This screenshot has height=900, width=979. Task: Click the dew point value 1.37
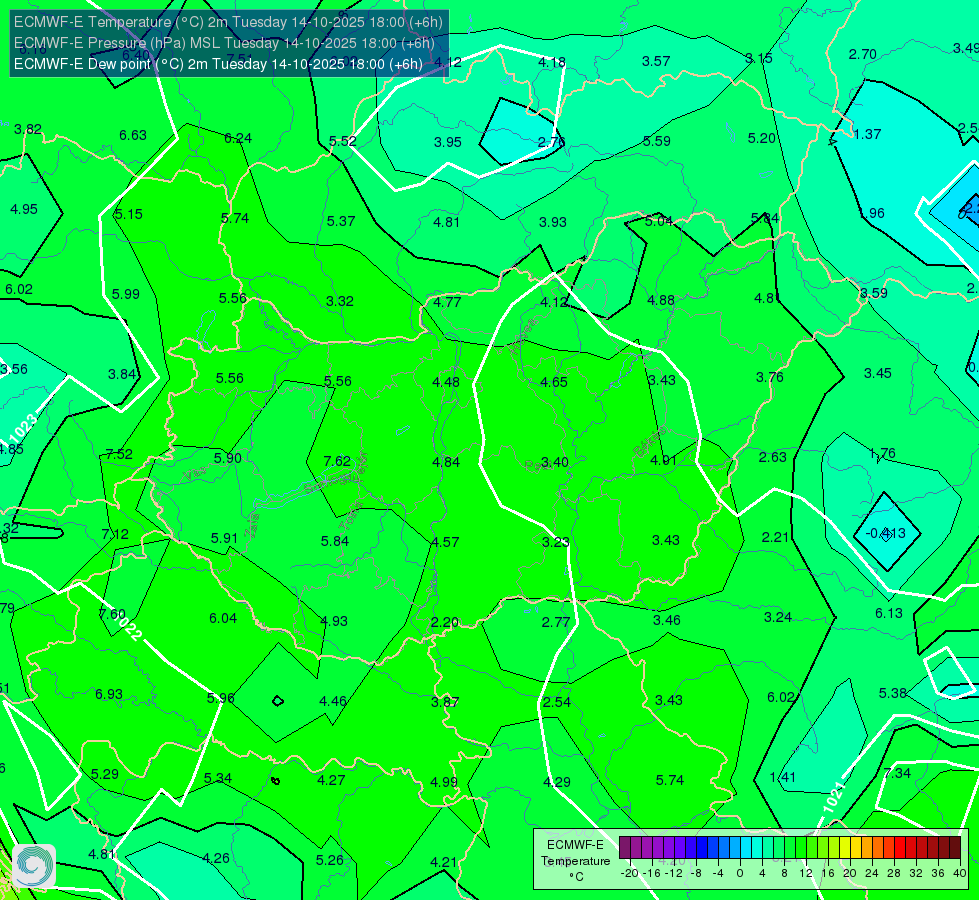click(x=867, y=134)
